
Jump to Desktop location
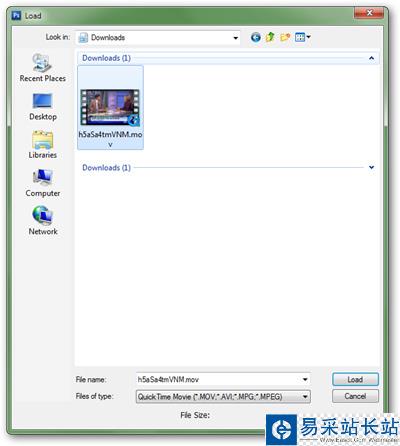[43, 107]
